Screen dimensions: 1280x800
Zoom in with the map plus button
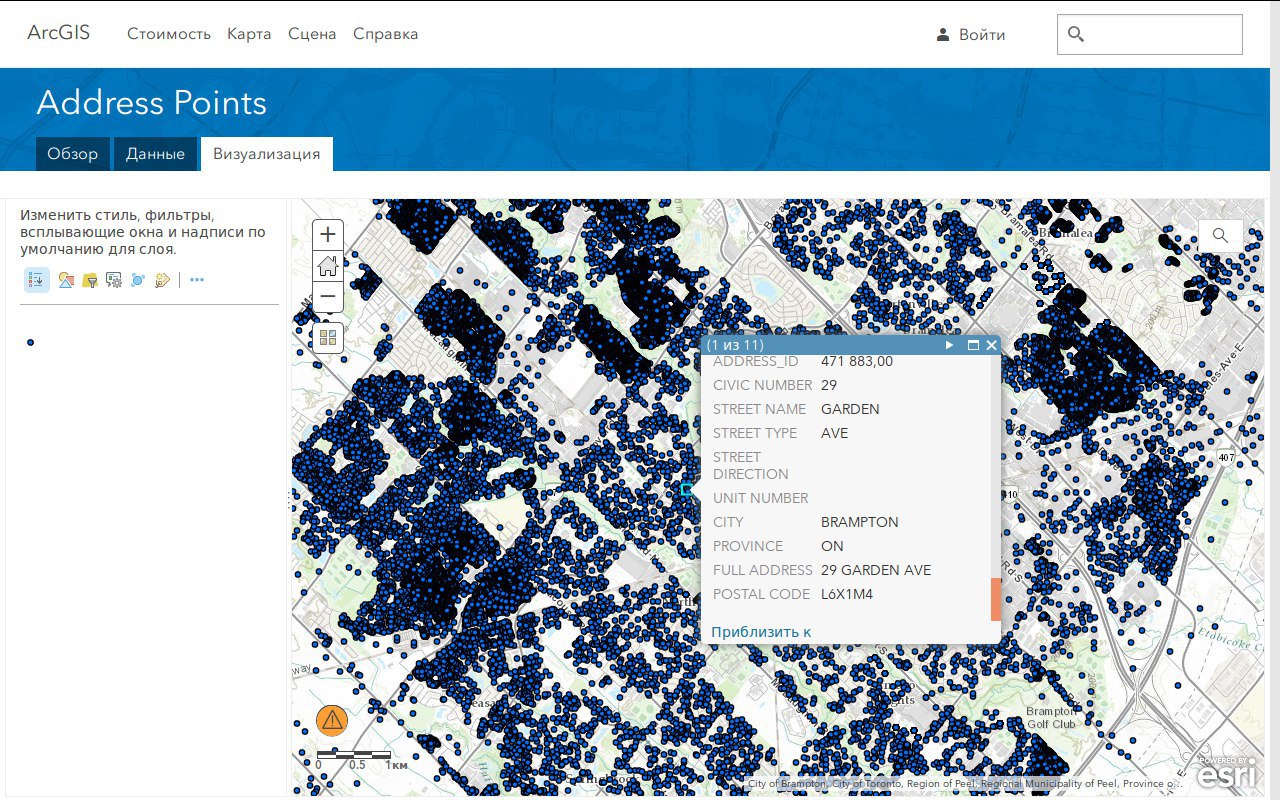coord(328,235)
